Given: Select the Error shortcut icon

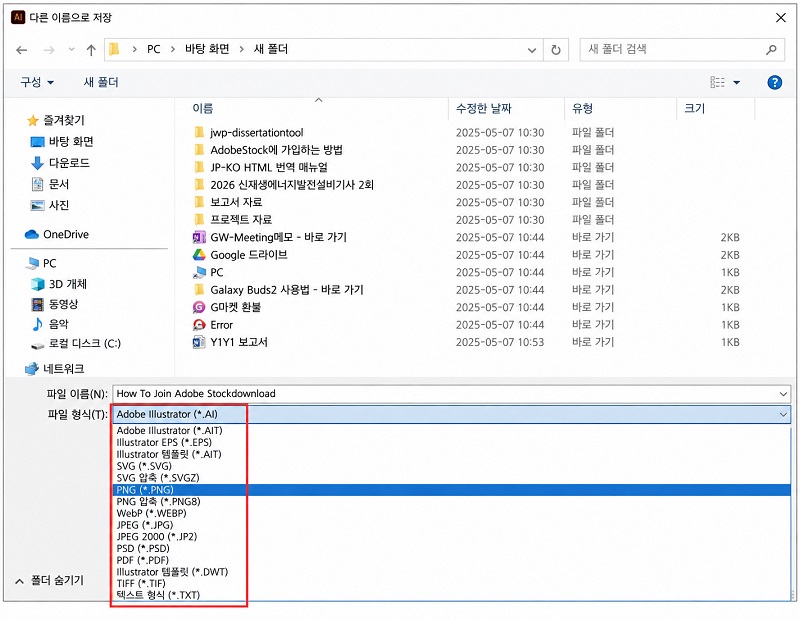Looking at the screenshot, I should (199, 325).
